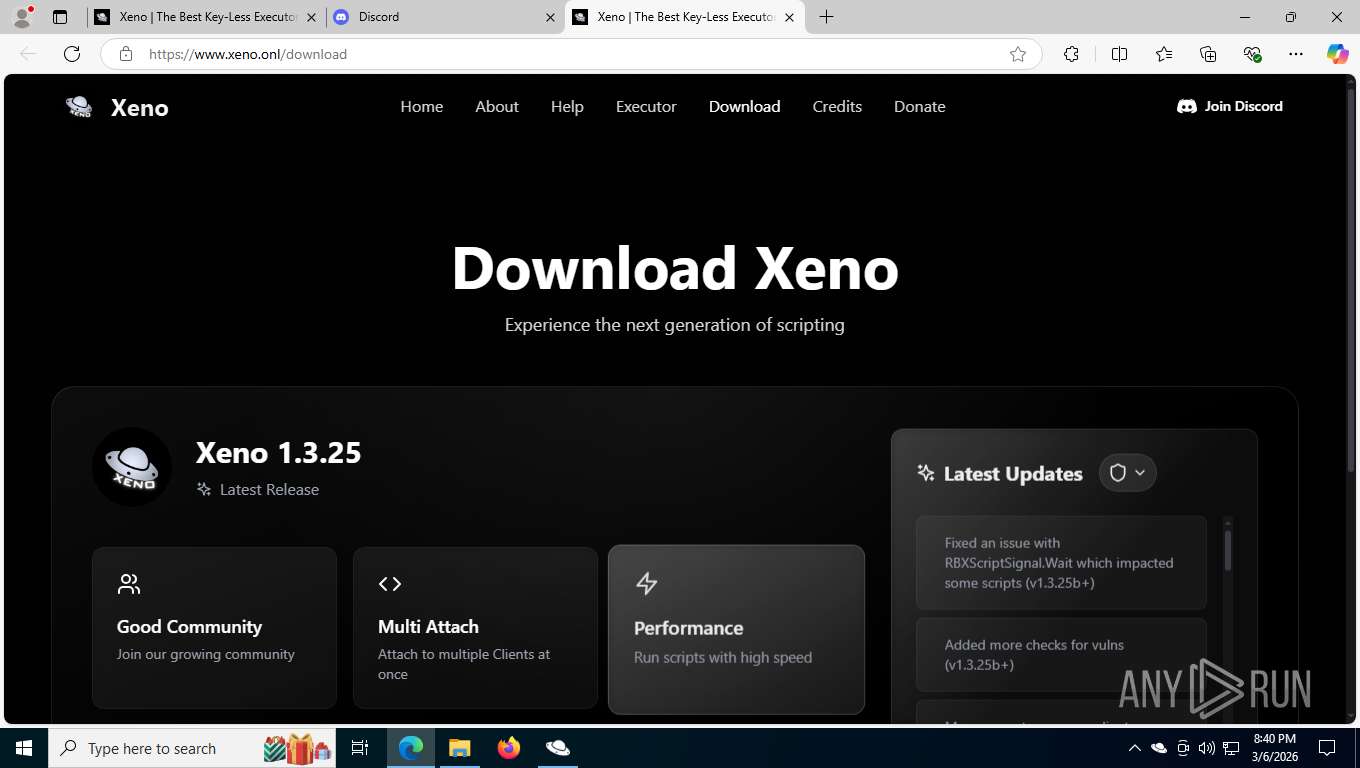Expand the shield dropdown in Latest Updates
1360x768 pixels.
(1128, 473)
